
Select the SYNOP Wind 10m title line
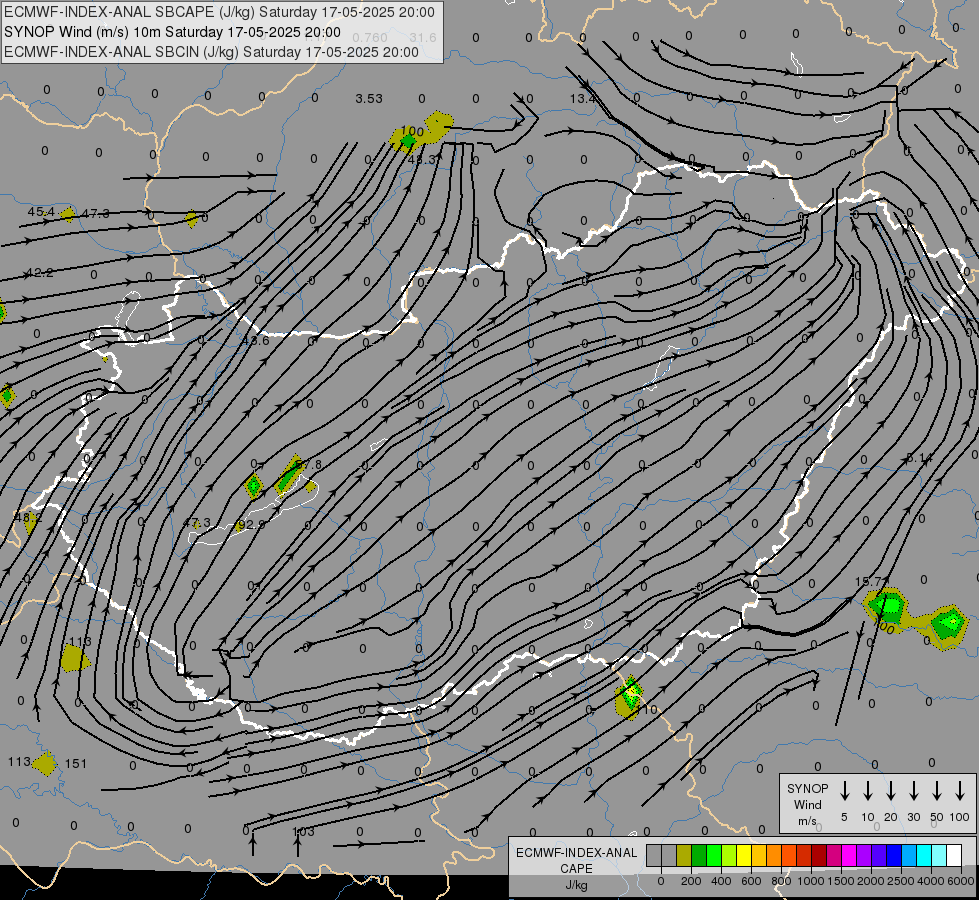[x=172, y=32]
